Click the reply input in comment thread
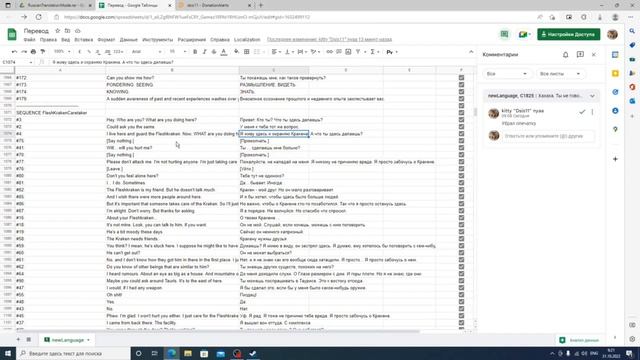The width and height of the screenshot is (640, 360). (x=548, y=136)
